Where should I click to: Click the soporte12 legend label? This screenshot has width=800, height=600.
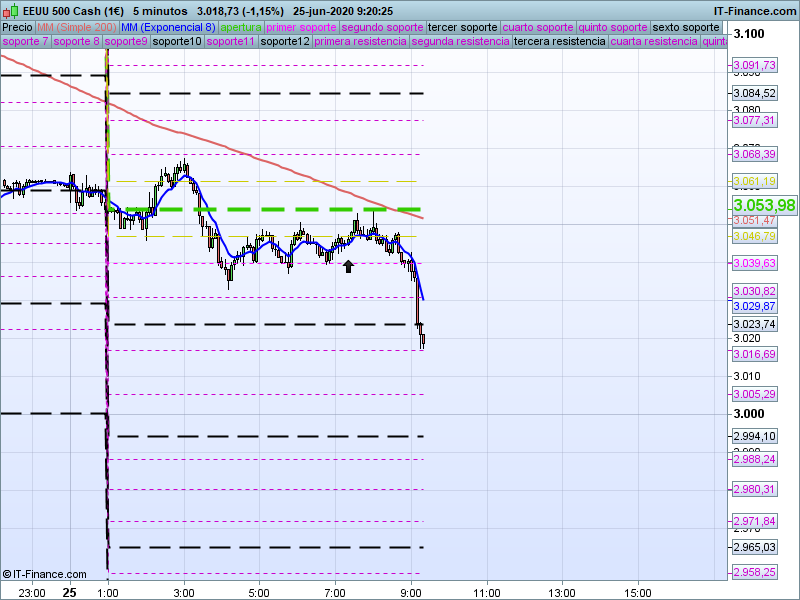(285, 41)
